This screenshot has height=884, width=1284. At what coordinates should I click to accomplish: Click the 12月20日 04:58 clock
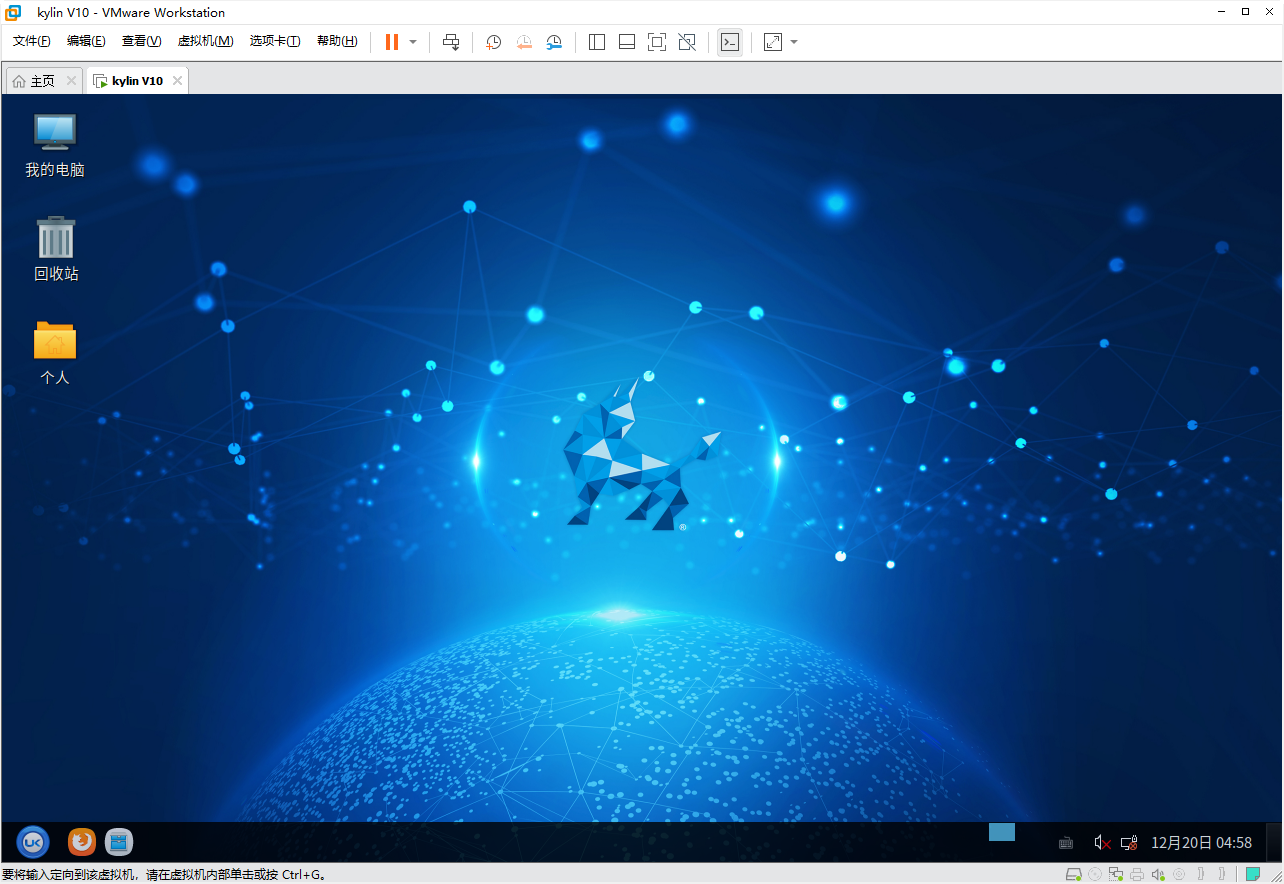point(1202,843)
